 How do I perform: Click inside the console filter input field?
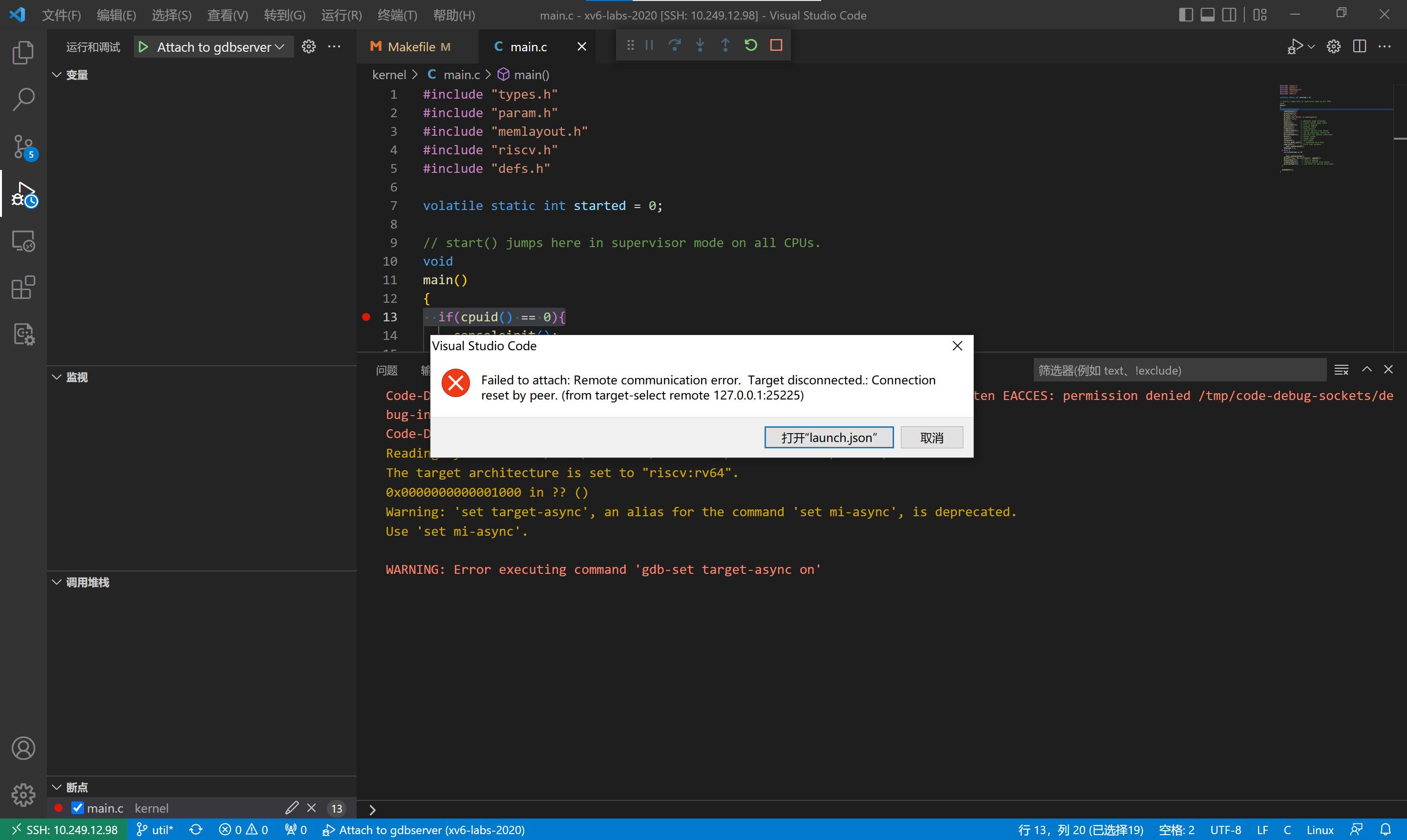pyautogui.click(x=1178, y=370)
